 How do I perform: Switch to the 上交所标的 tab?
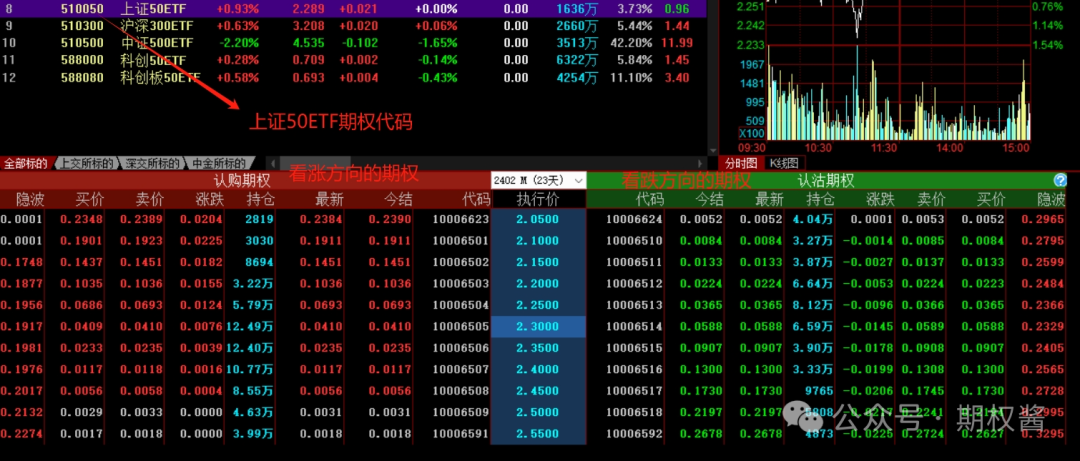[x=86, y=163]
